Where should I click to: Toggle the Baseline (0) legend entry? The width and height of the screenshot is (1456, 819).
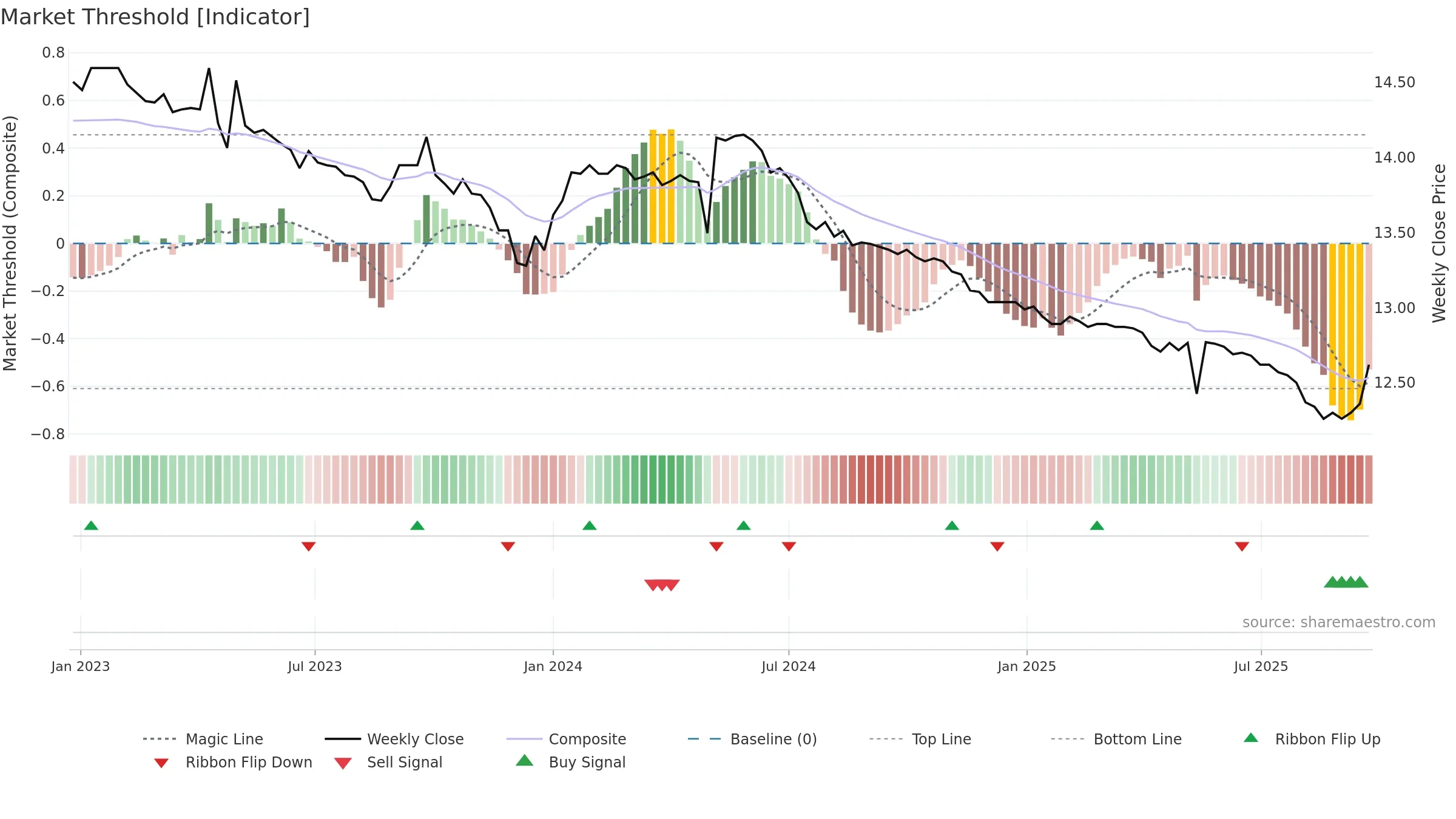[752, 739]
